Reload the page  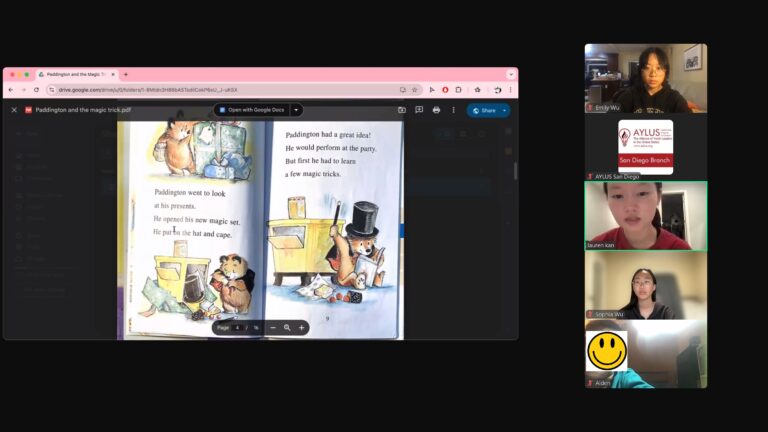click(36, 90)
